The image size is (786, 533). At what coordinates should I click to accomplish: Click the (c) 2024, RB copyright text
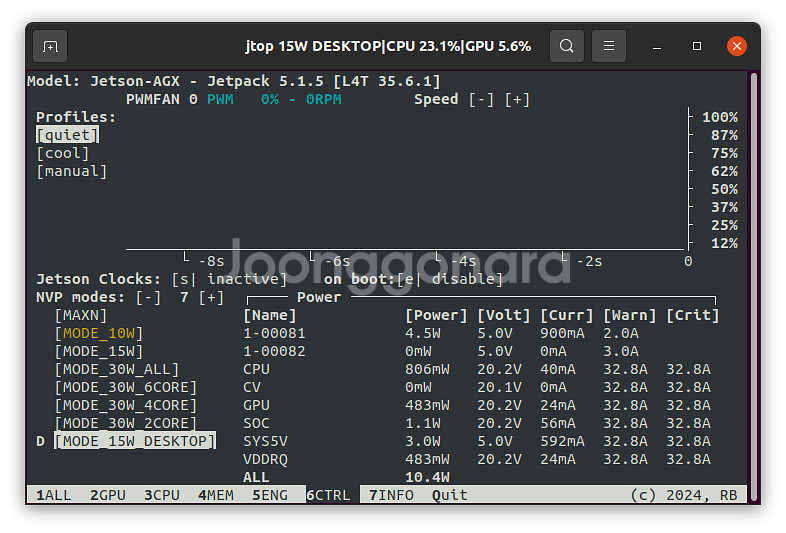(x=684, y=495)
